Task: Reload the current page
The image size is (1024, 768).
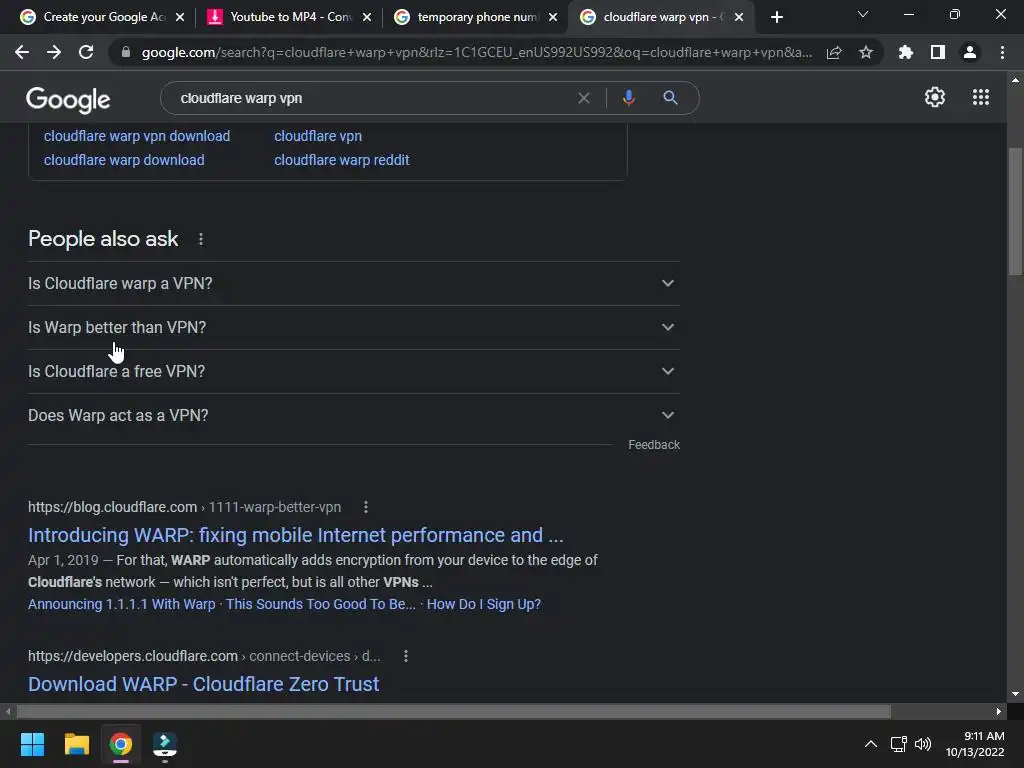Action: [86, 52]
